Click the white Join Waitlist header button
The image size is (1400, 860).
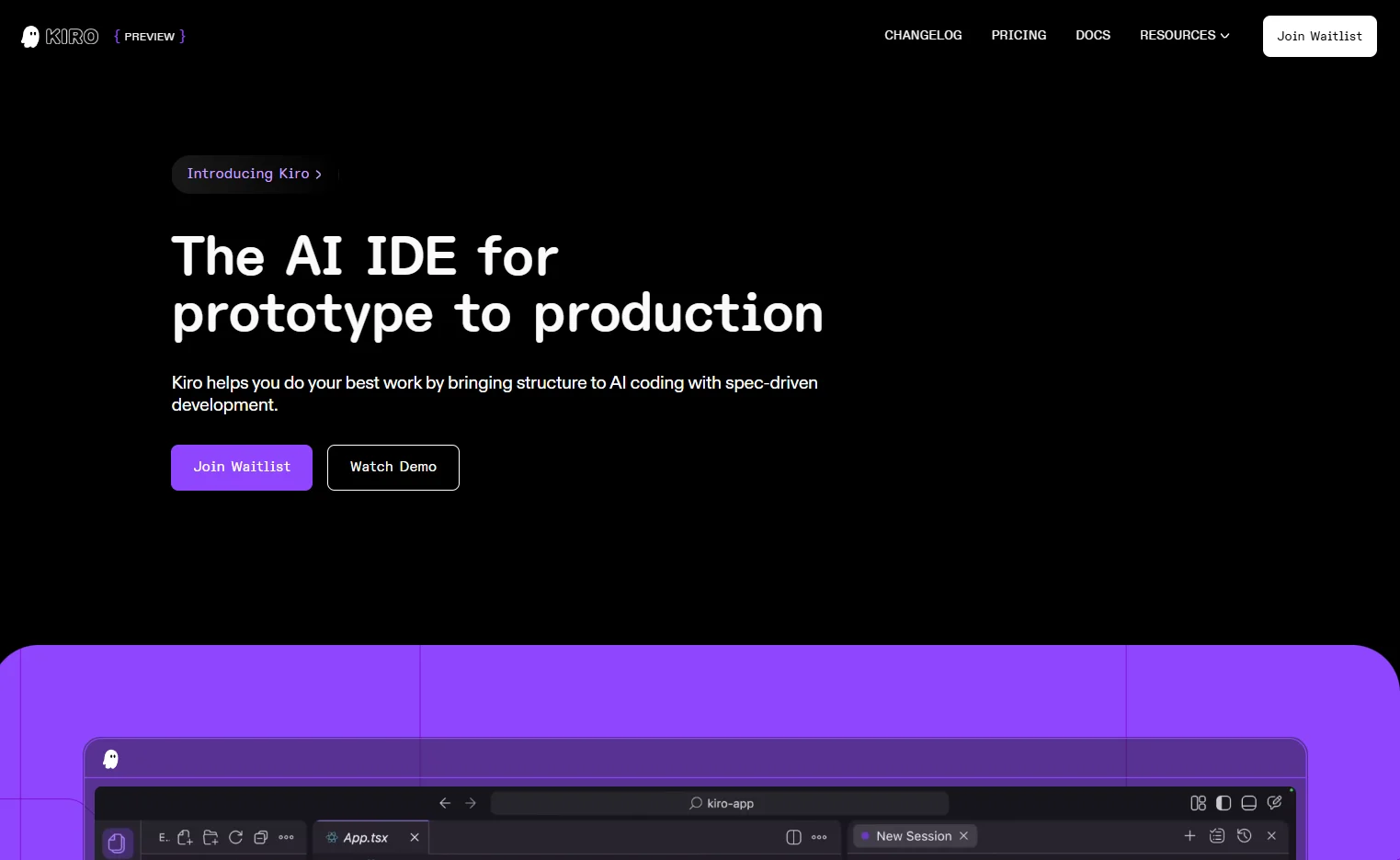point(1319,37)
